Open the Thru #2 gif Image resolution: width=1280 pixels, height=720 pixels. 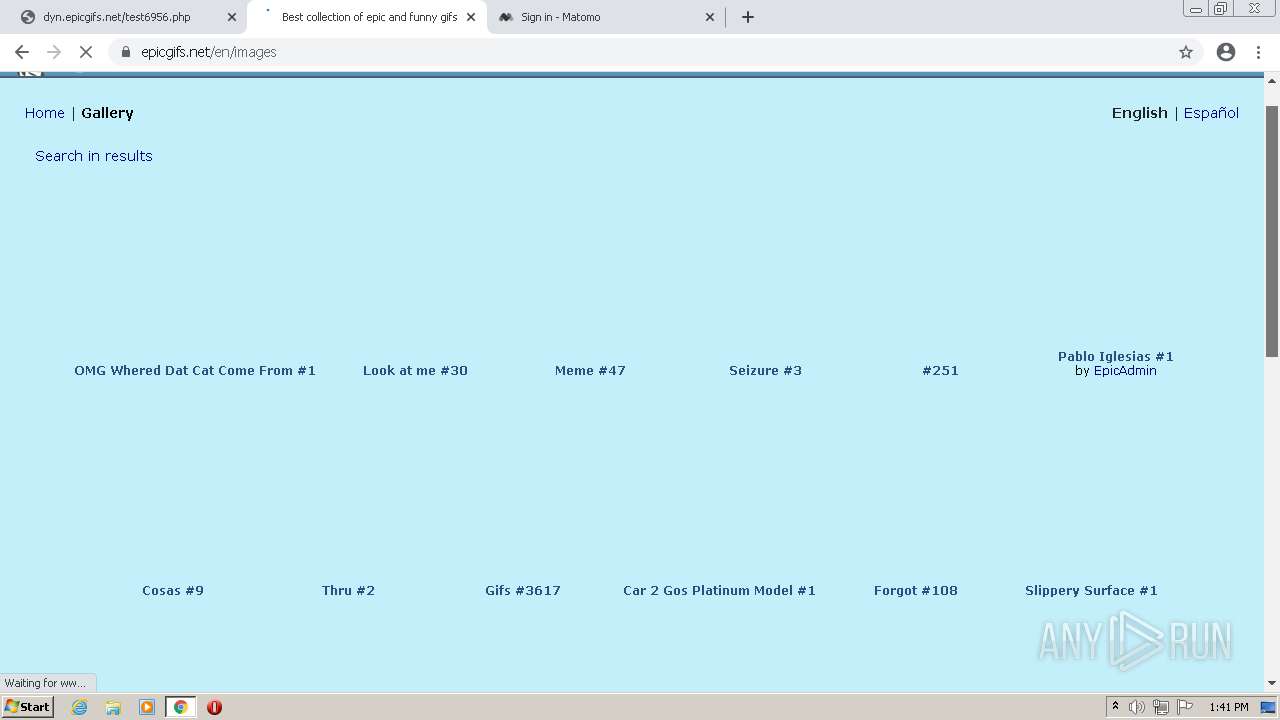click(348, 590)
